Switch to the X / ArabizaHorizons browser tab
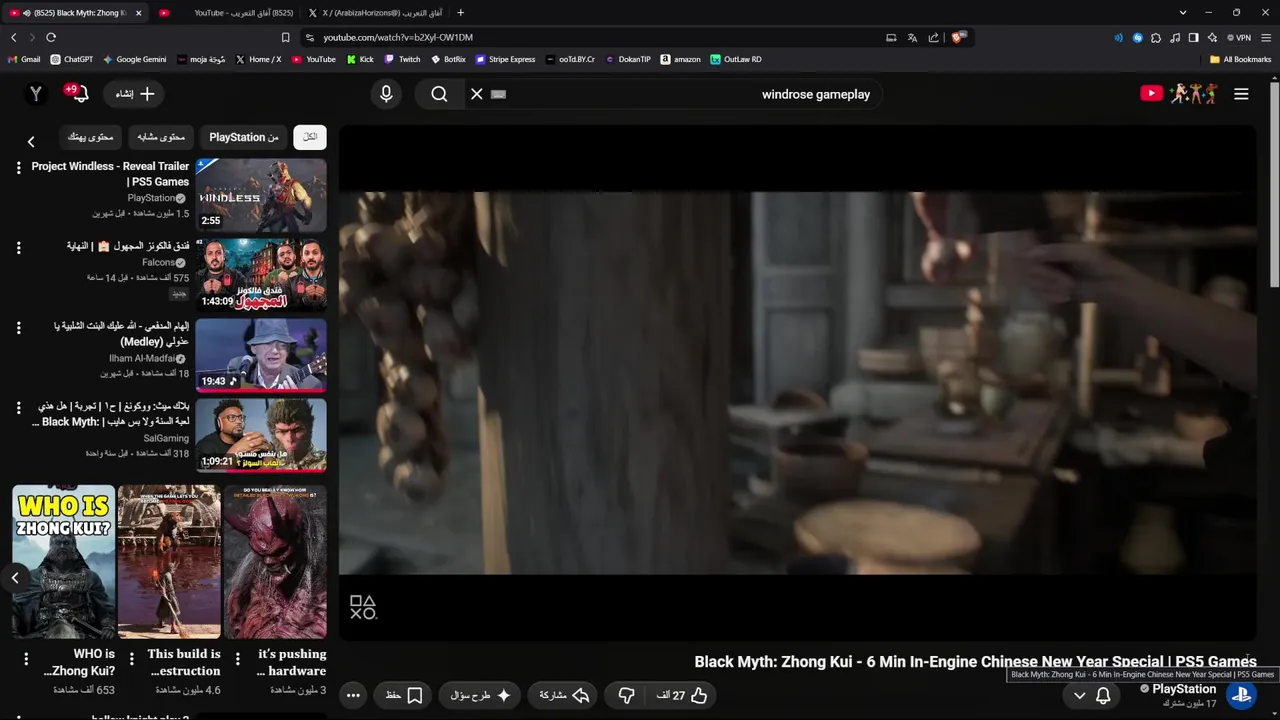Screen dimensions: 1280x720 (375, 13)
